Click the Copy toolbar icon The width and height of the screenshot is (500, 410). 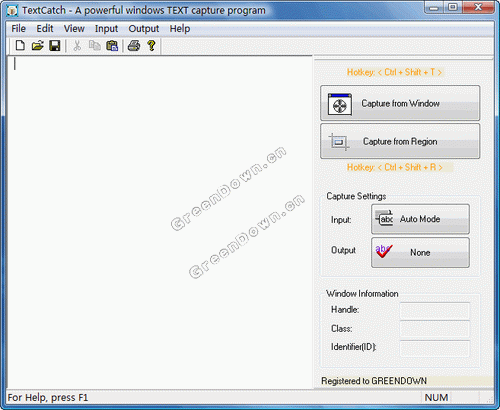[95, 45]
